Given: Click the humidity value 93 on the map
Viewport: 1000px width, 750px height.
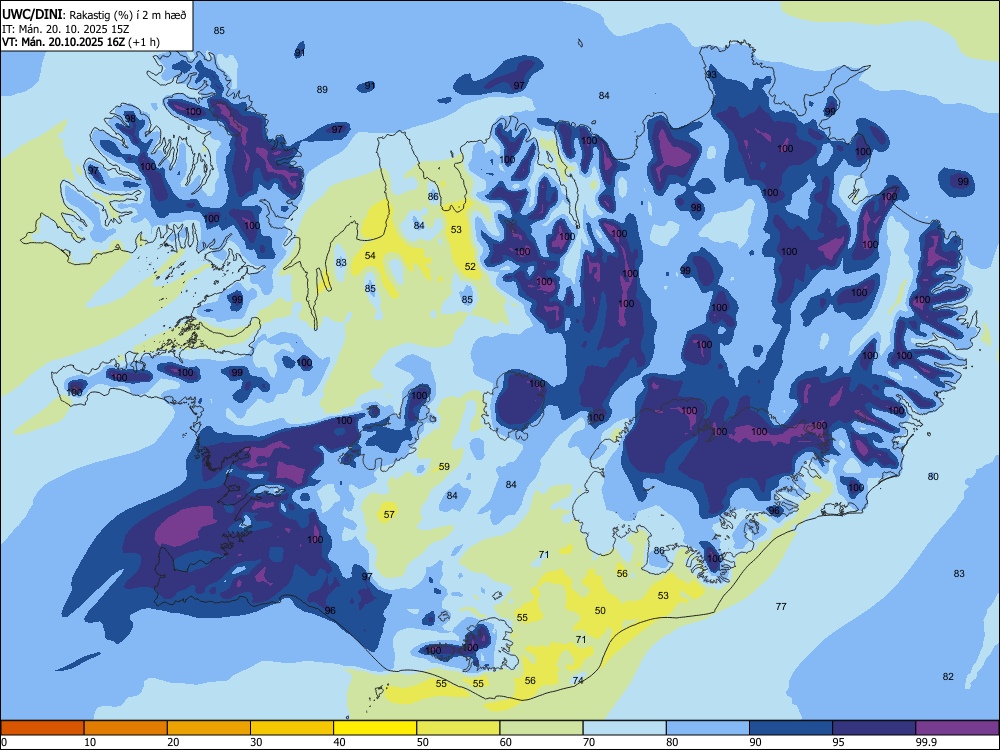Looking at the screenshot, I should tap(711, 75).
